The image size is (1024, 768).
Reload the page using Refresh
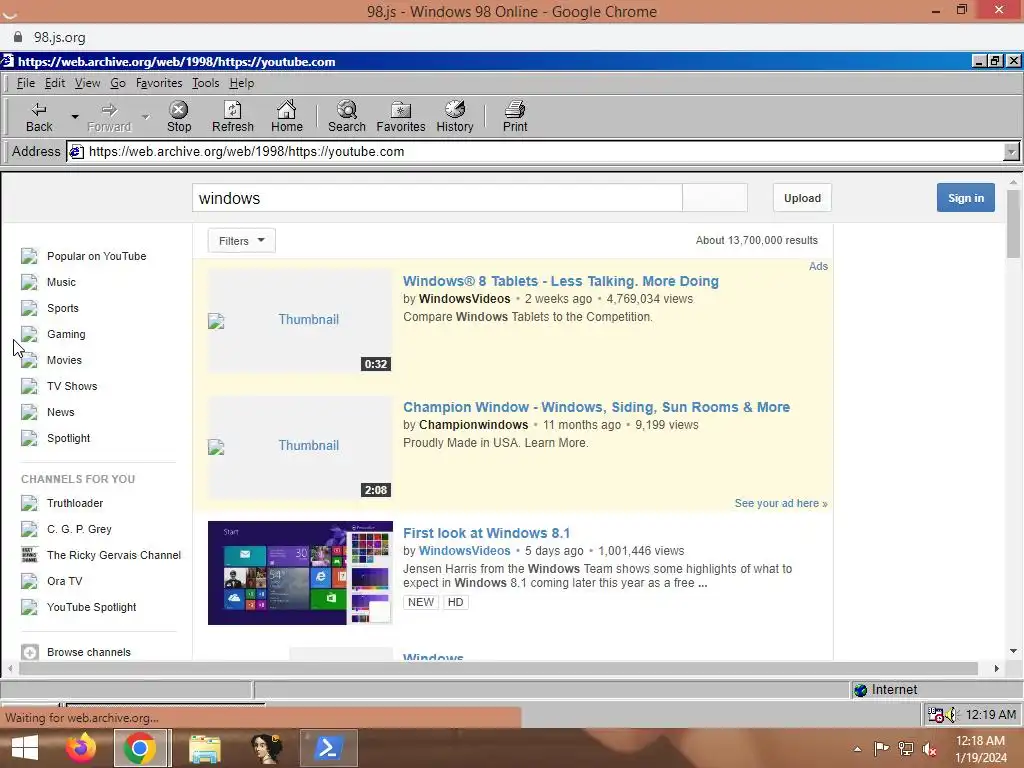pos(232,117)
